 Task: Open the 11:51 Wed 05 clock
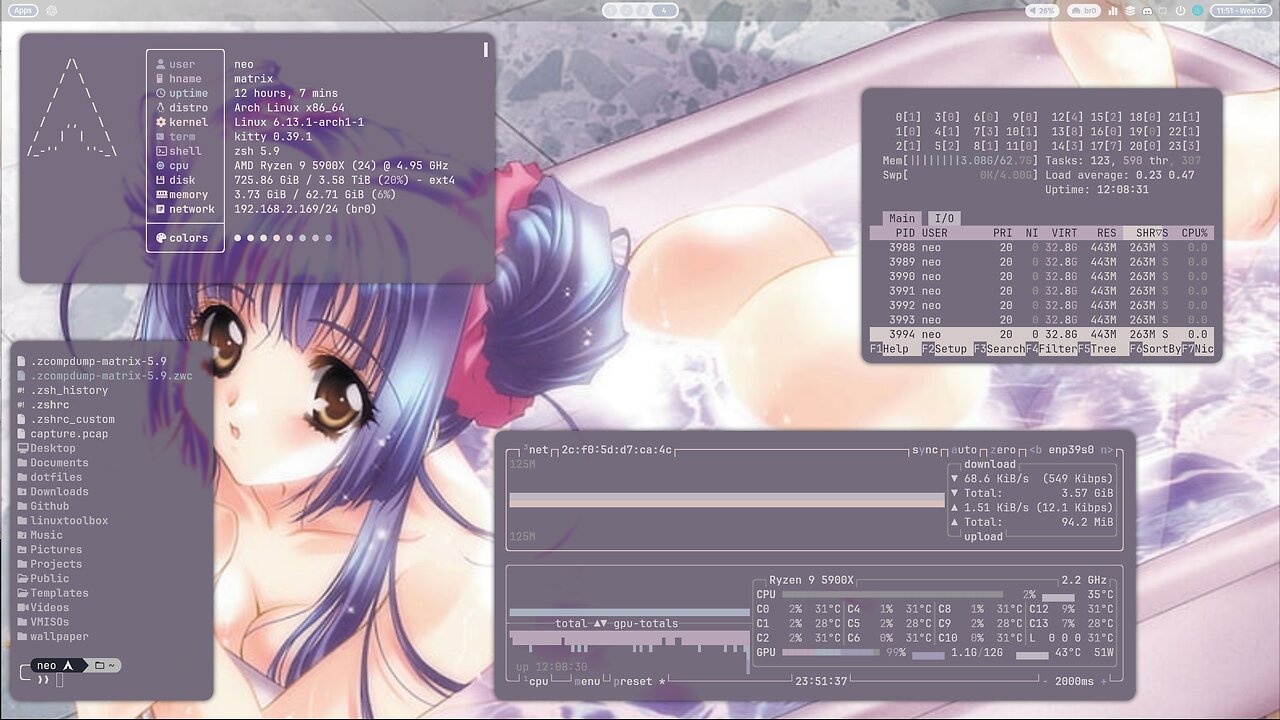(1240, 10)
